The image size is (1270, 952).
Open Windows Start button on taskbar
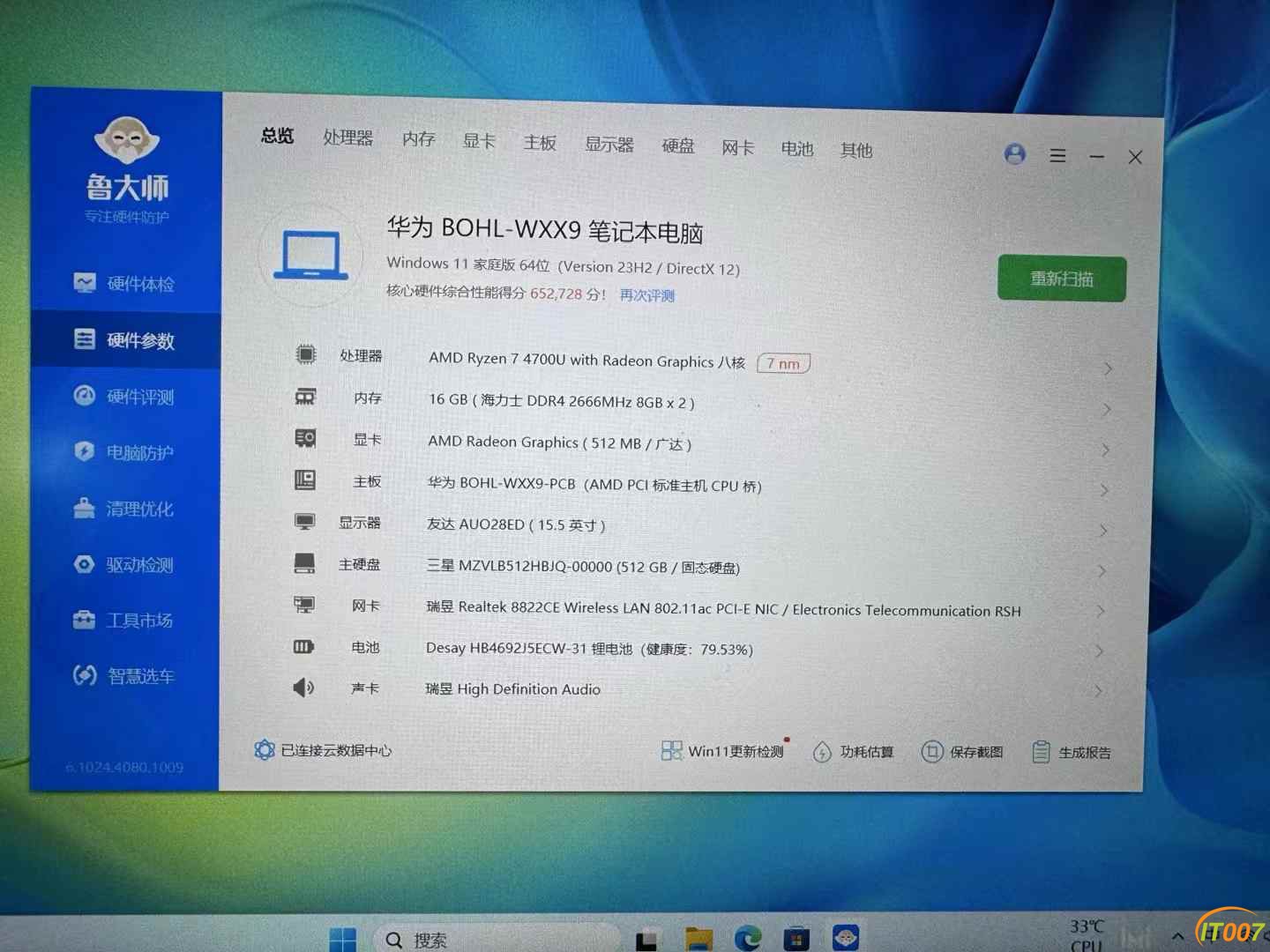click(342, 939)
